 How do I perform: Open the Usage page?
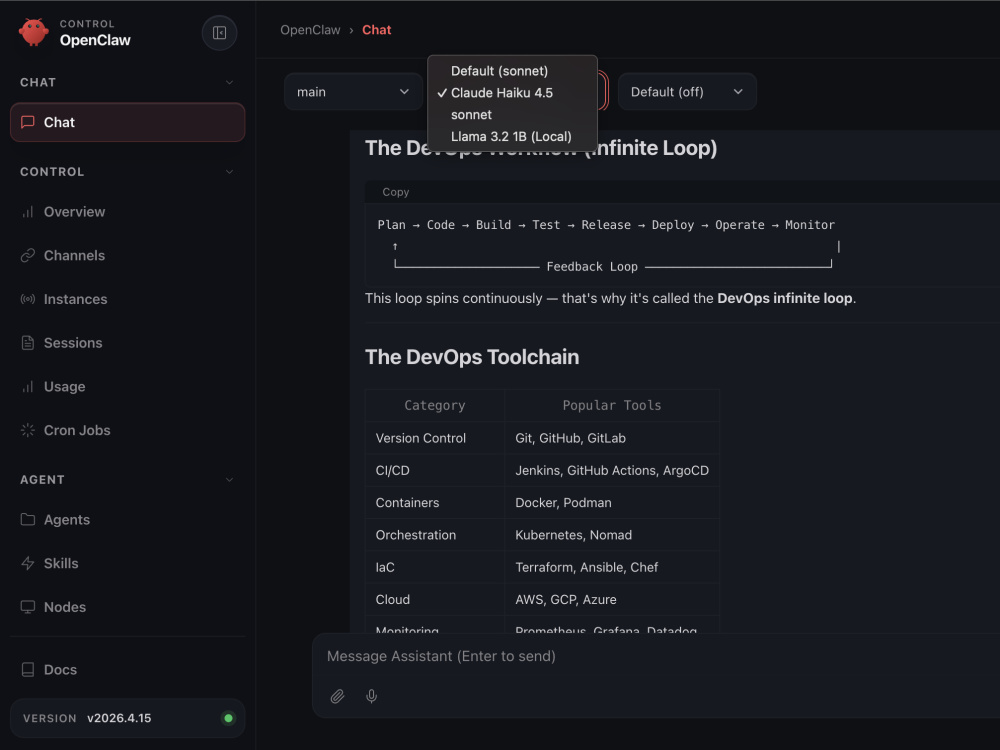(x=128, y=386)
